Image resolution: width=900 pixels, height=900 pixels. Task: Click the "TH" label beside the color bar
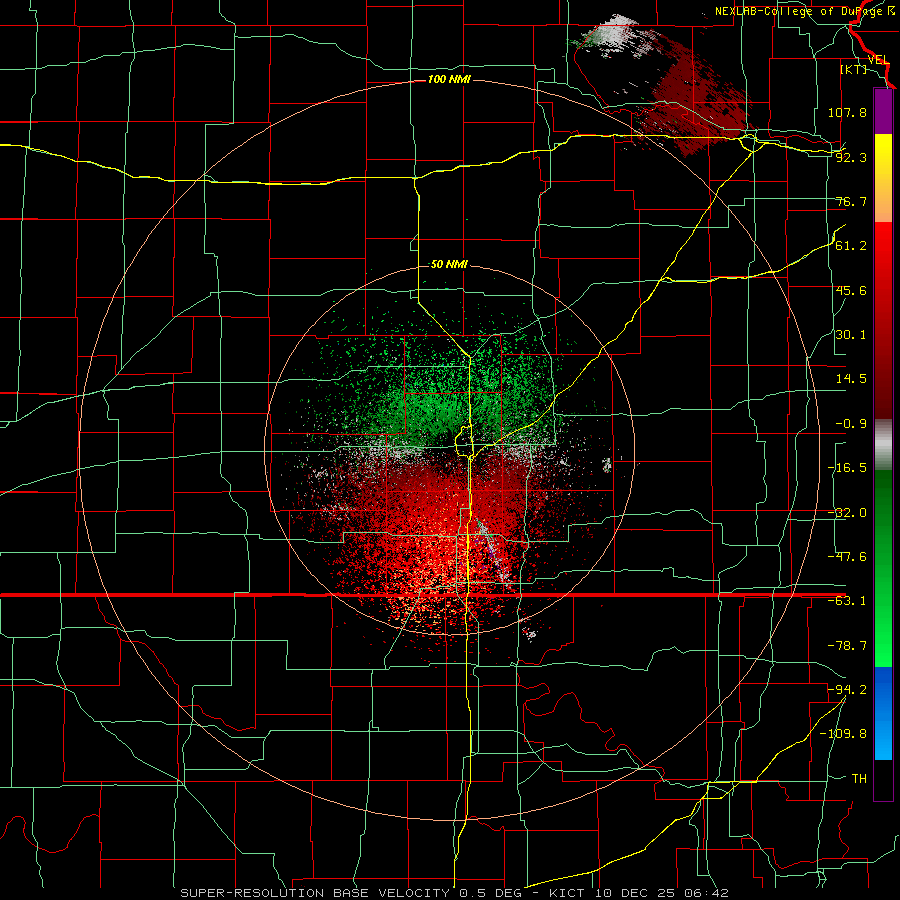tap(859, 778)
